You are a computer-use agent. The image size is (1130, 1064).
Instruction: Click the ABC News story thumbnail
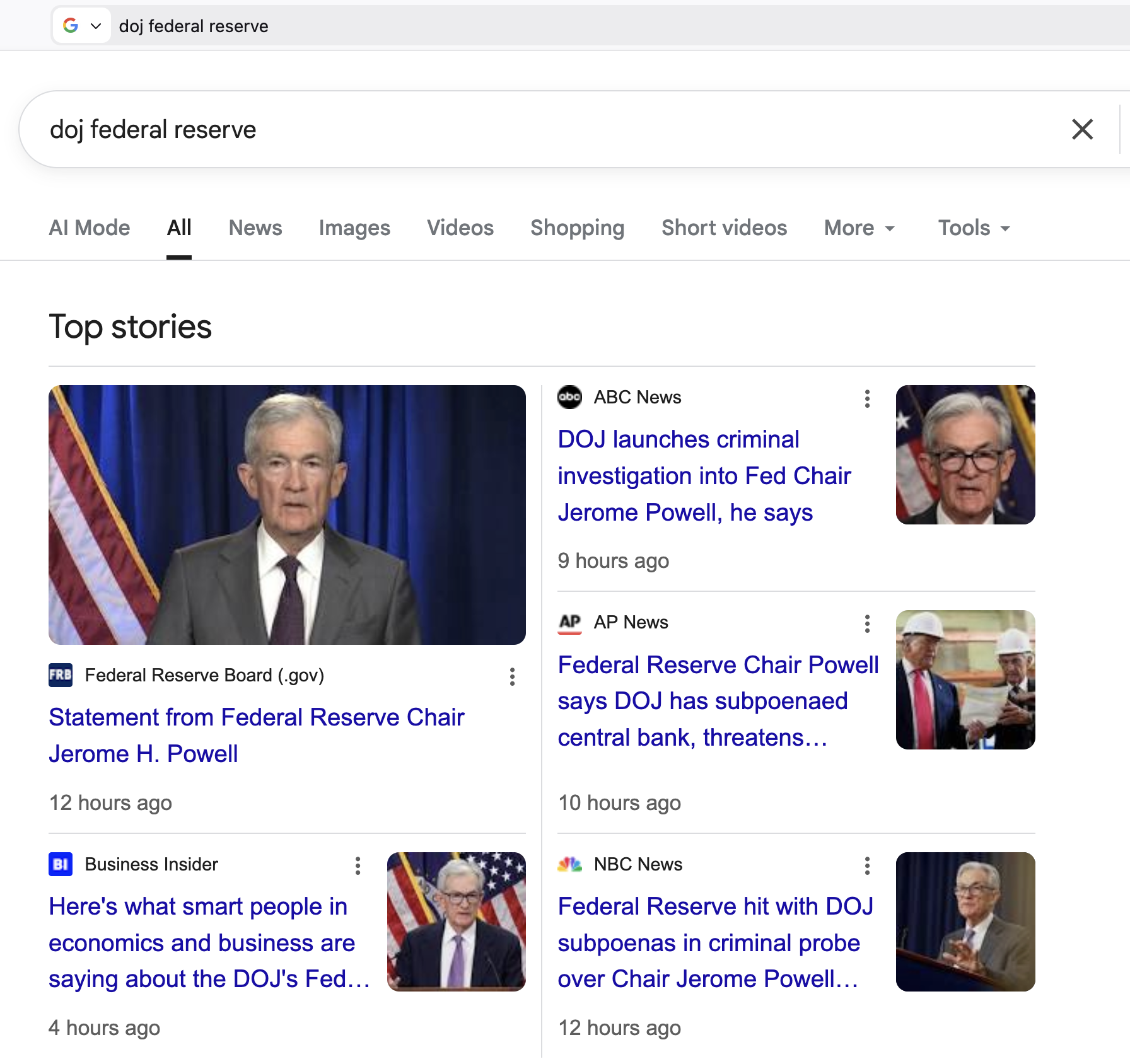click(x=965, y=454)
